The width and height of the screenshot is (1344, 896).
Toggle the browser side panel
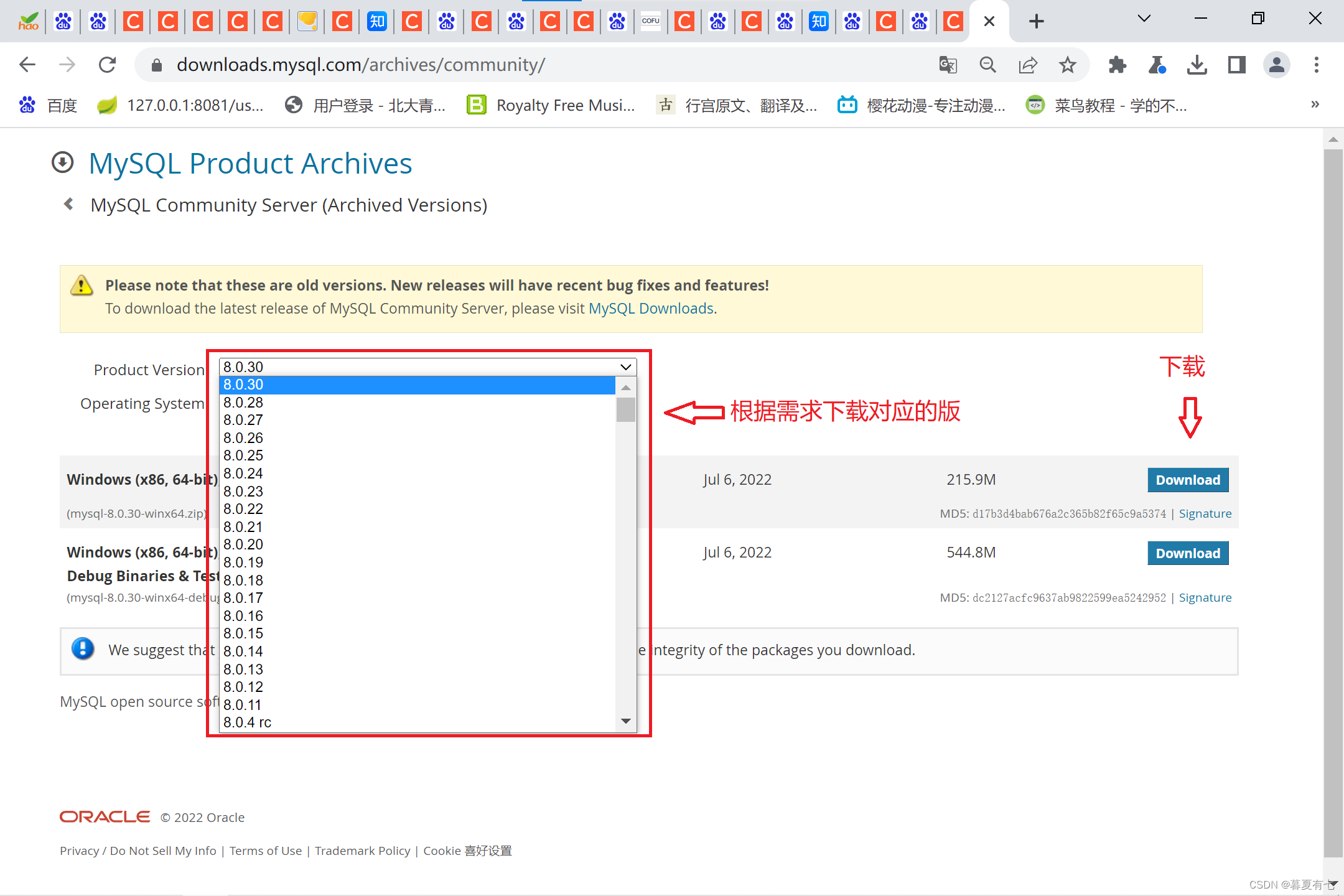tap(1236, 65)
